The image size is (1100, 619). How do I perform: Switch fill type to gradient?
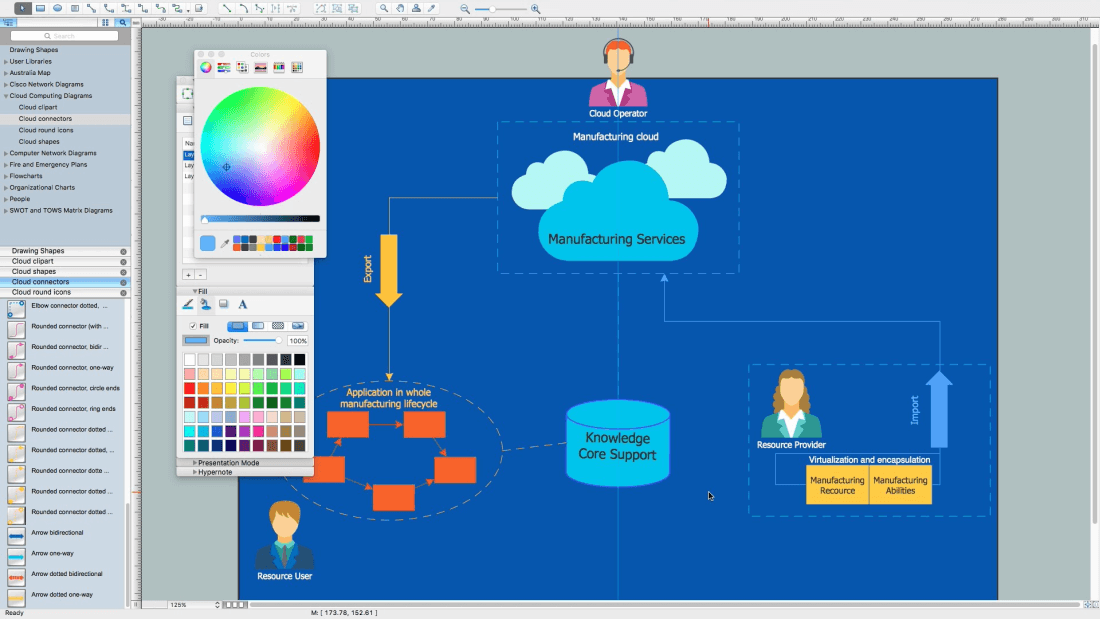[258, 326]
